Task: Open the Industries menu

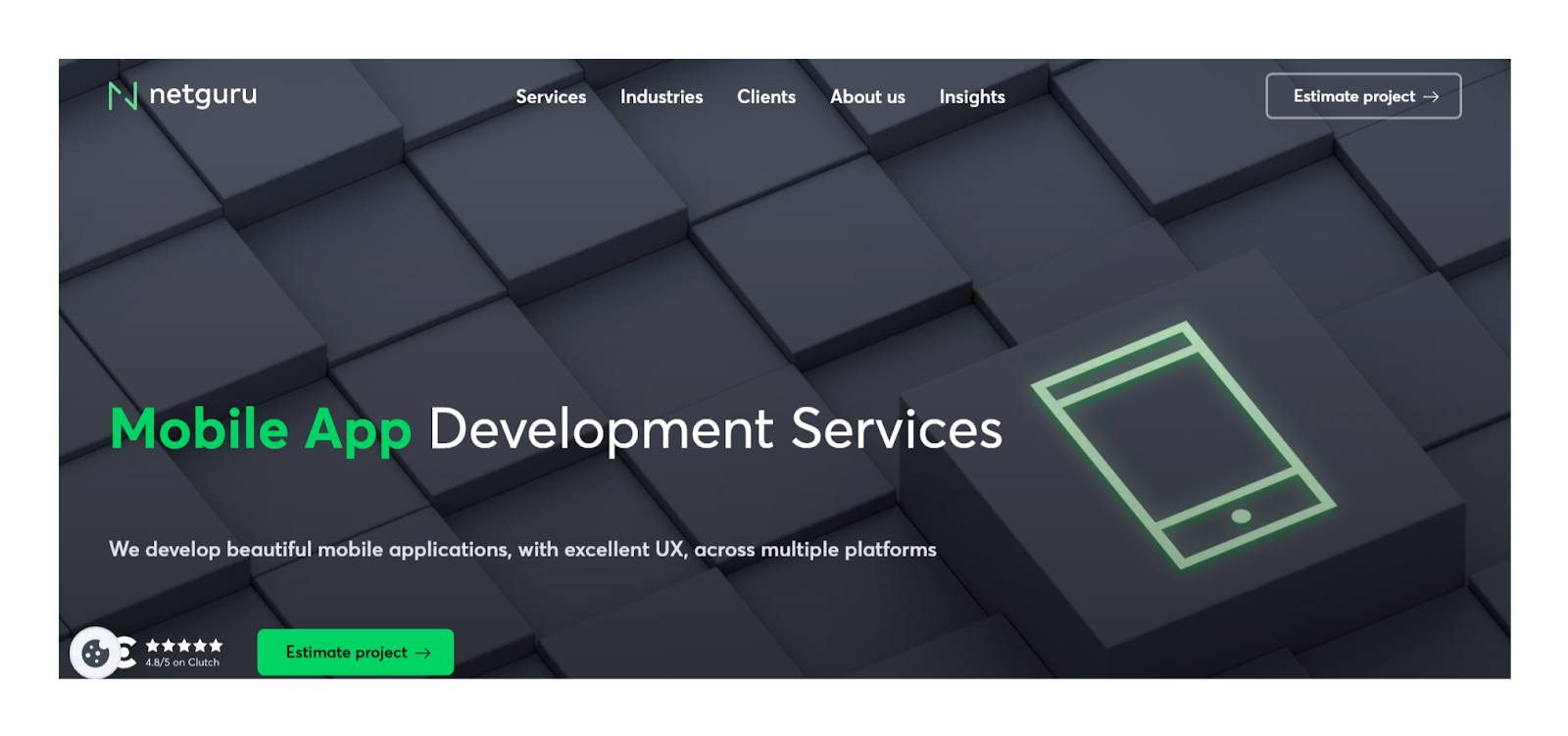Action: [661, 97]
